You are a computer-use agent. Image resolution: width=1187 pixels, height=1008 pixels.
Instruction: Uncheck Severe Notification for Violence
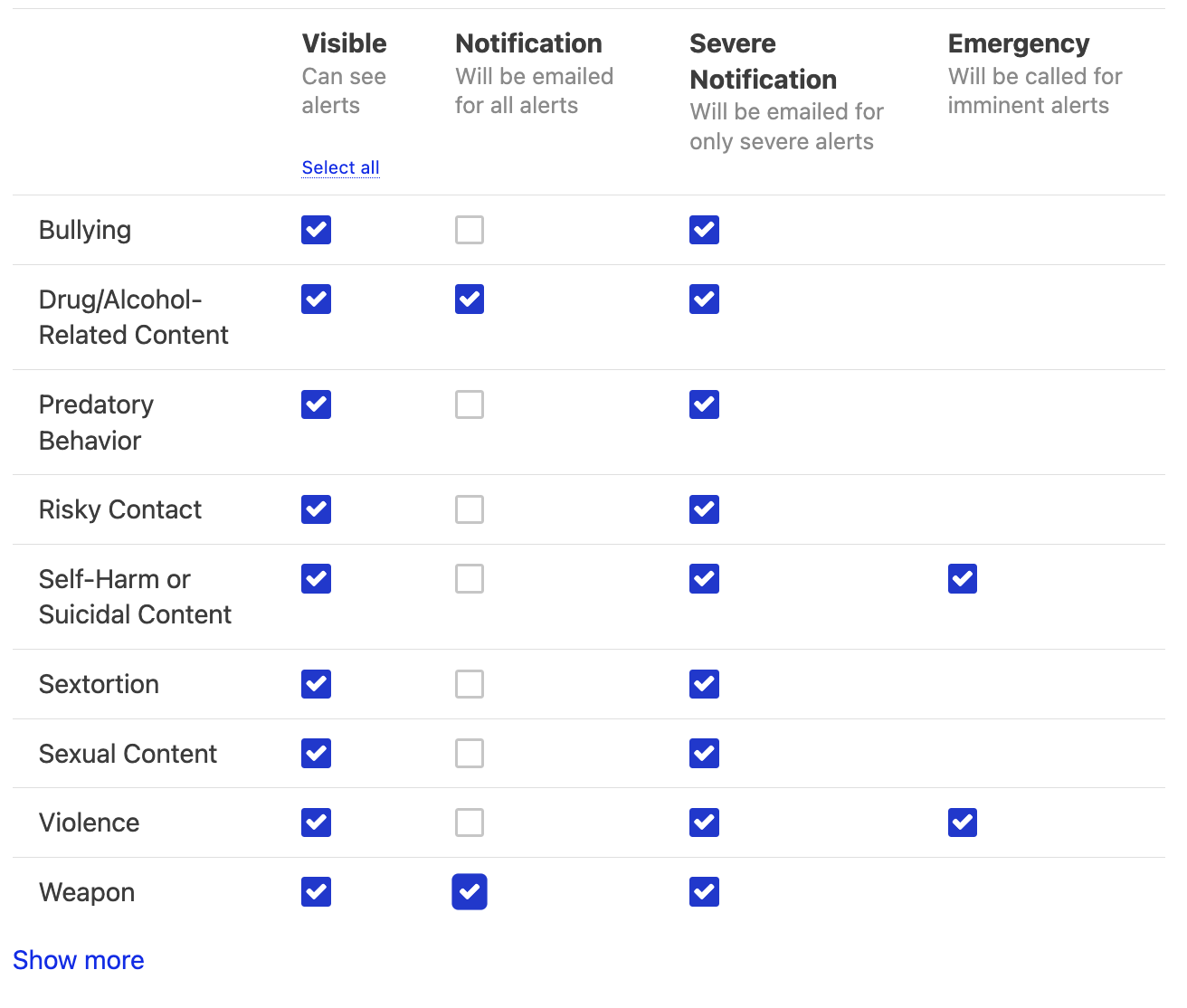(x=704, y=823)
